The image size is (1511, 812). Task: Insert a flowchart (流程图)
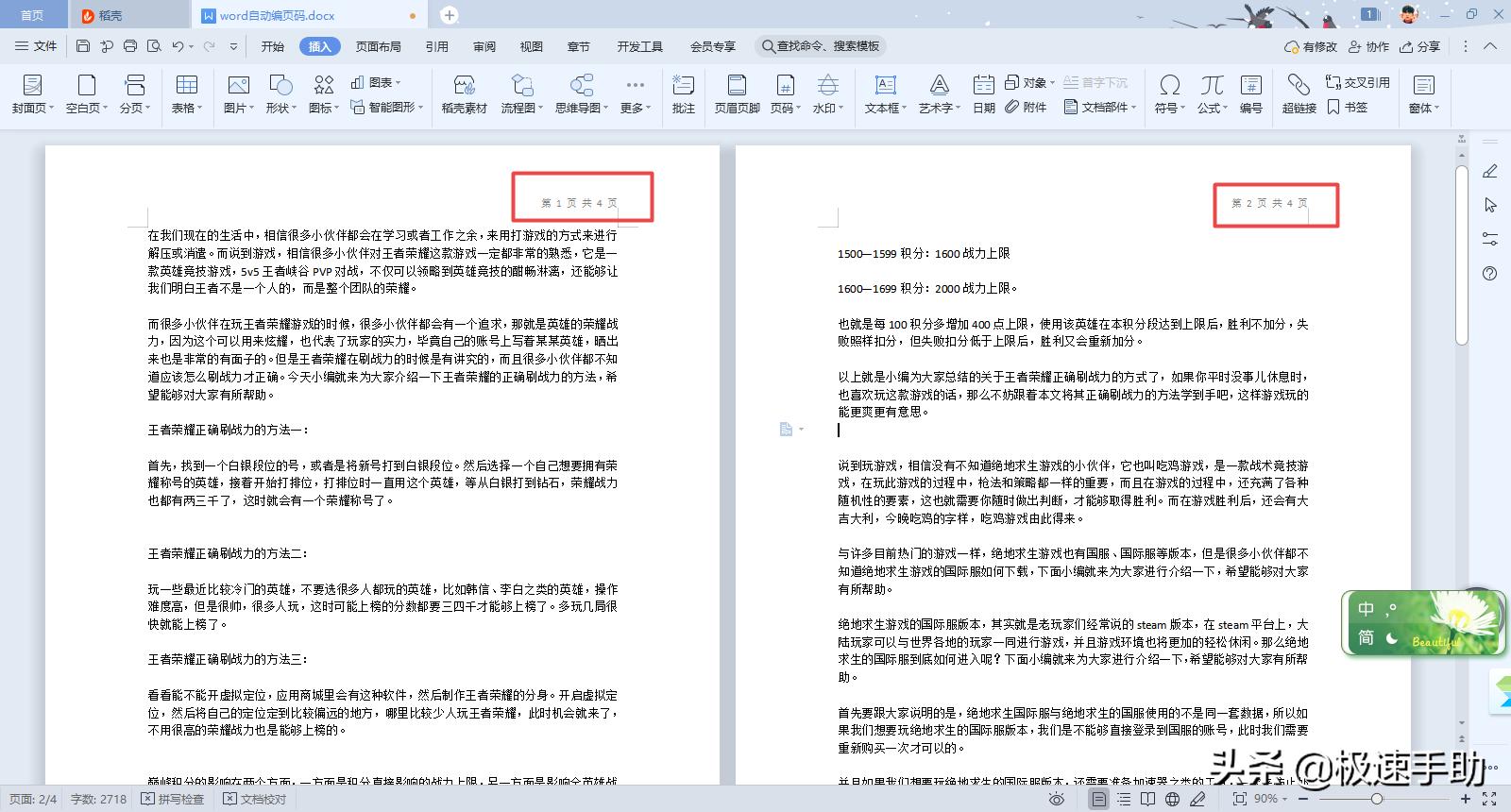click(521, 94)
